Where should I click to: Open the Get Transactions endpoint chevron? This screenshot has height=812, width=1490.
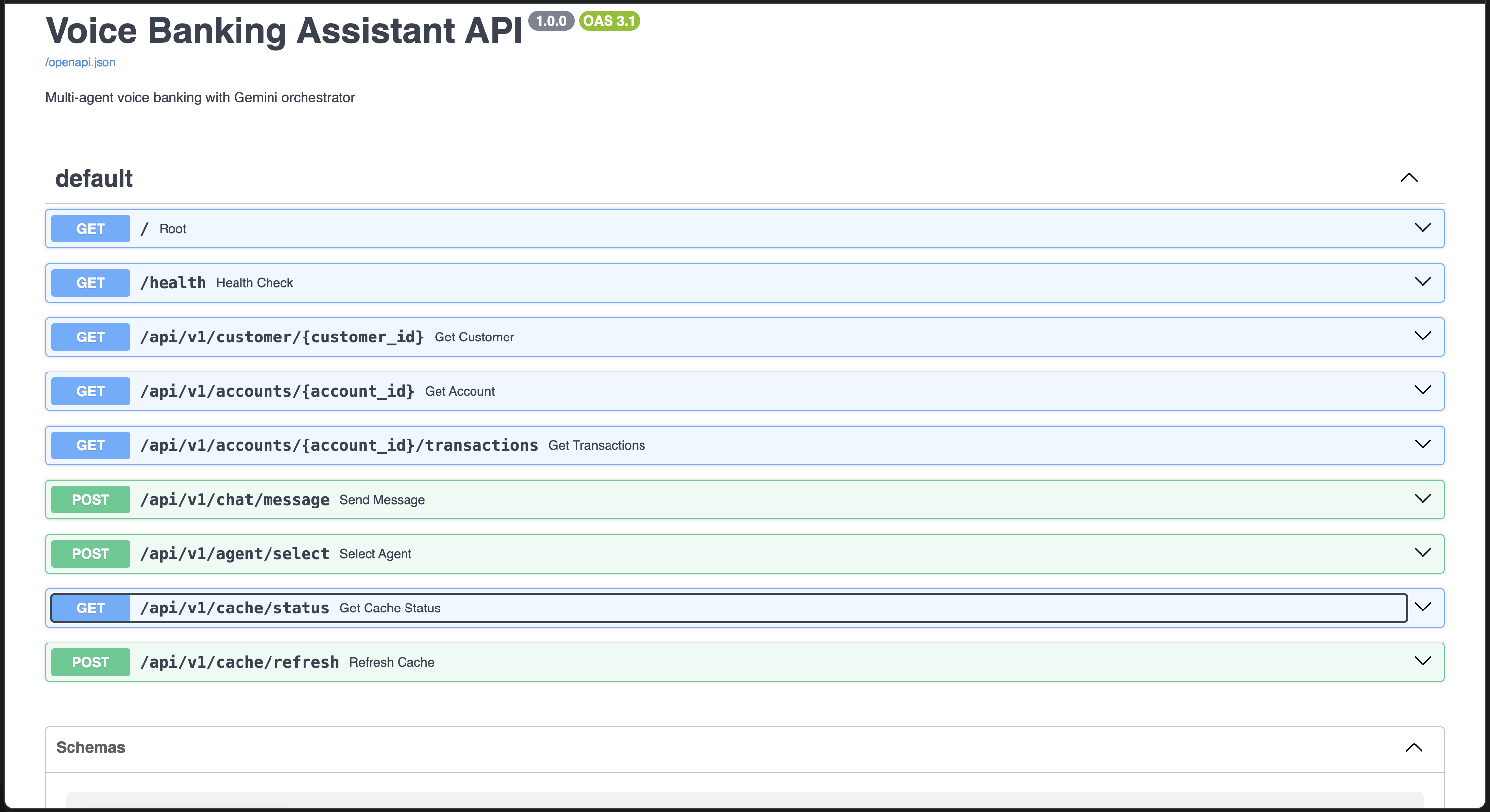click(x=1422, y=444)
